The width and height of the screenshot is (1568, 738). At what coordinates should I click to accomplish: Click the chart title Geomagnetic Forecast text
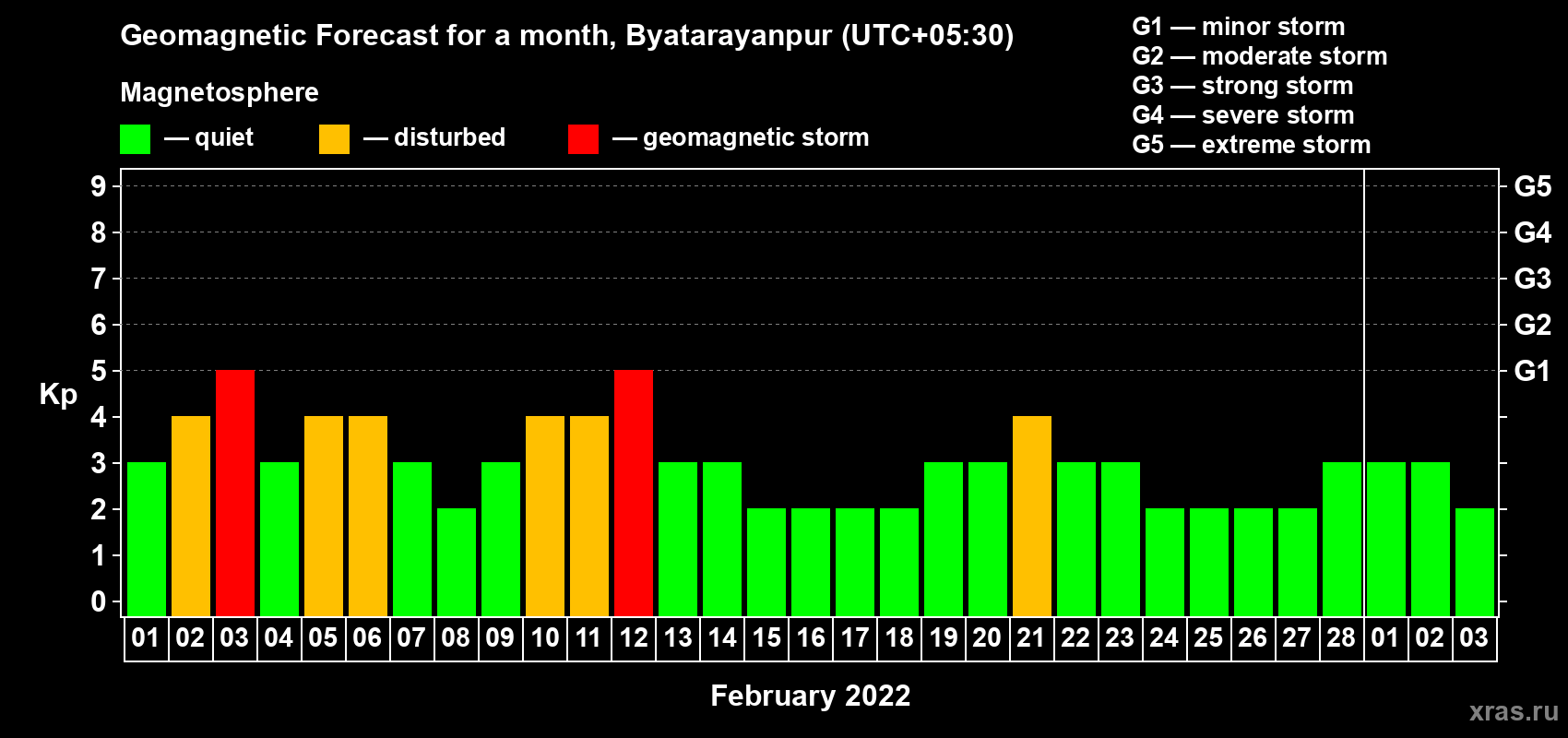pos(567,36)
